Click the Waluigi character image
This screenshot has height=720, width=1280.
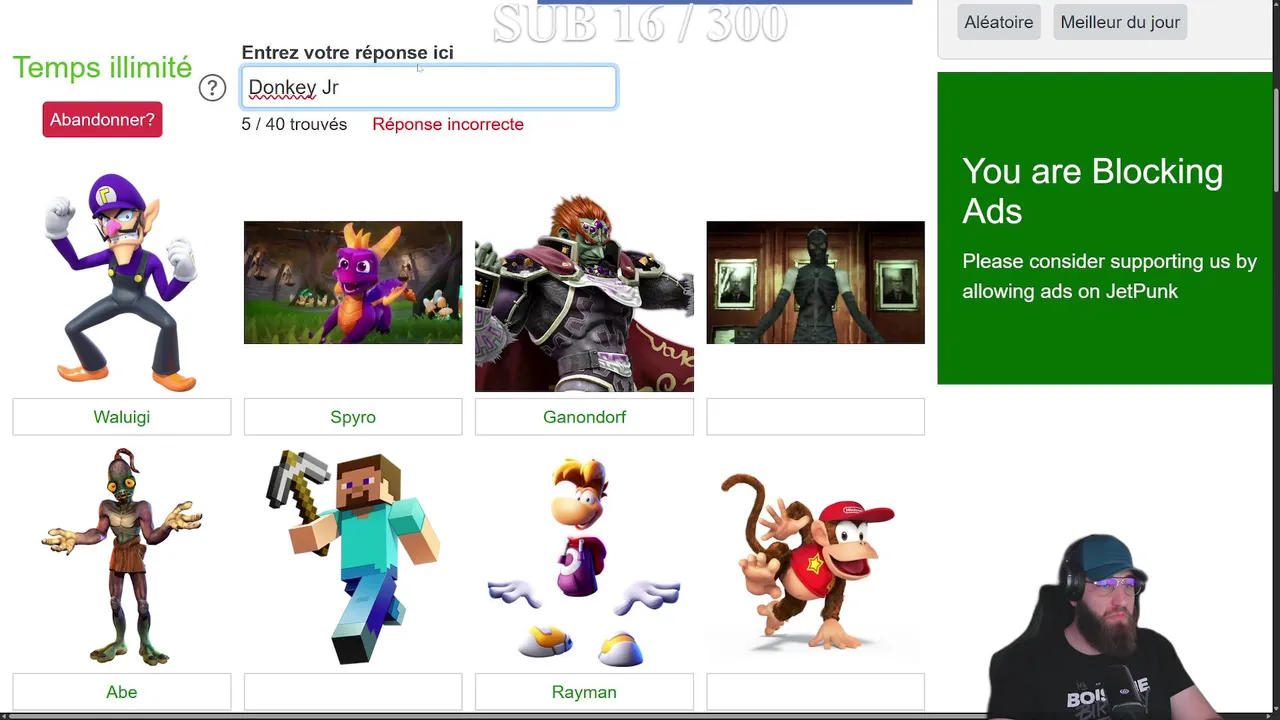click(122, 282)
